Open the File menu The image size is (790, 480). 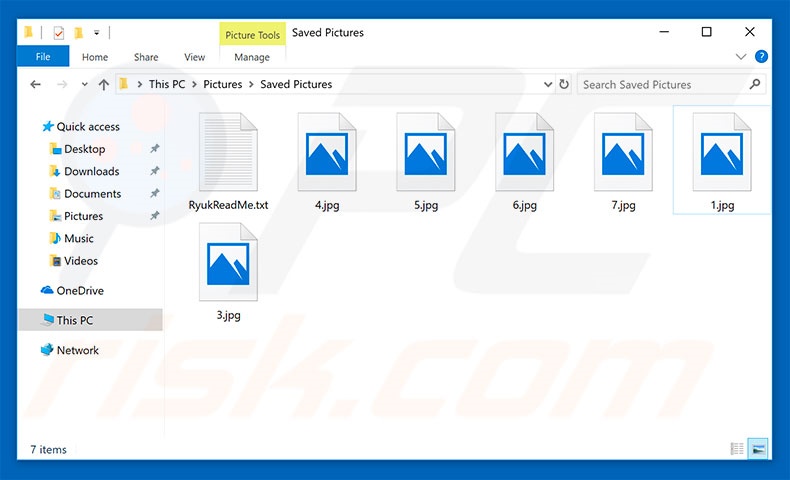click(43, 56)
